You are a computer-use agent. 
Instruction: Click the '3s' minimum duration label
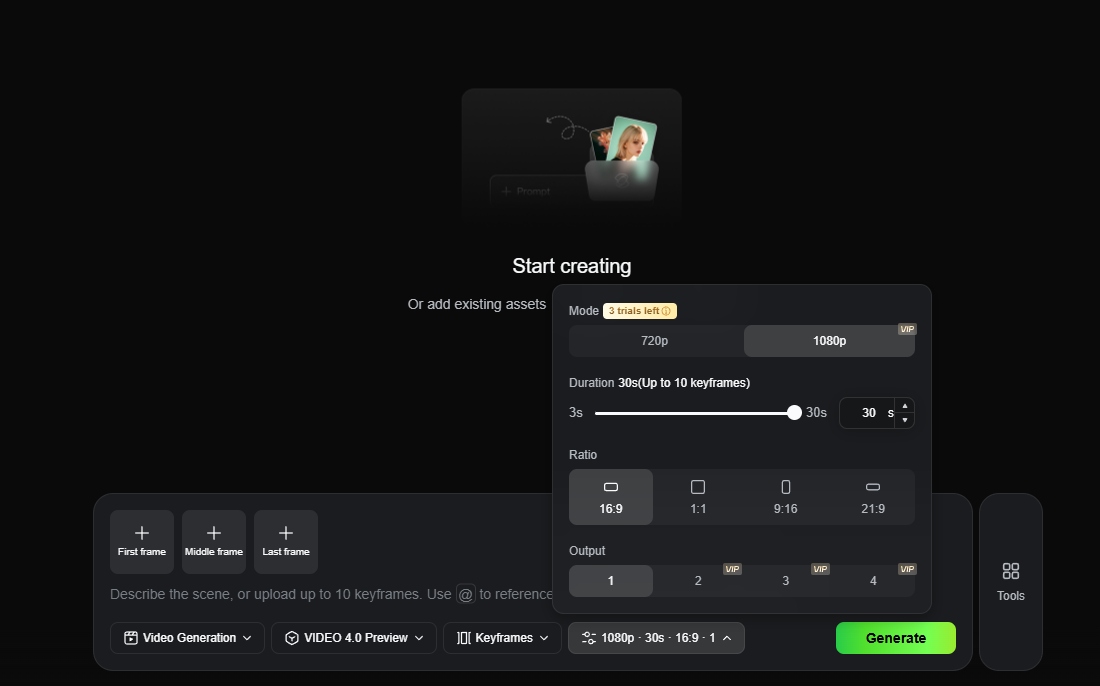point(576,412)
